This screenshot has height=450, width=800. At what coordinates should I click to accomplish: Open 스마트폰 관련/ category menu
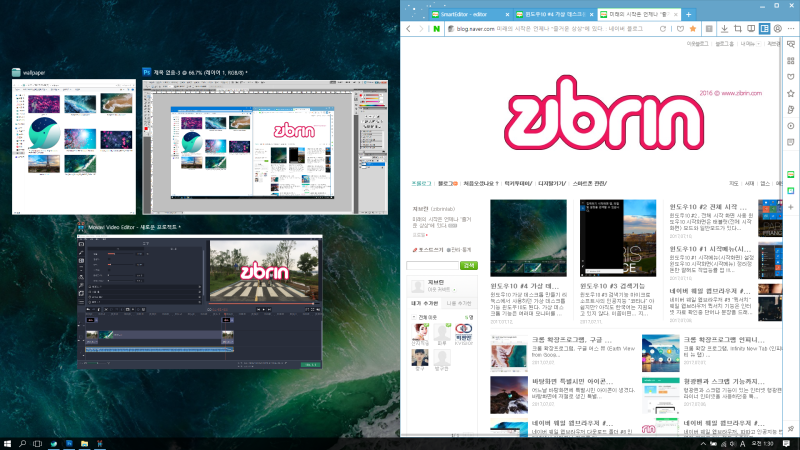click(x=590, y=184)
